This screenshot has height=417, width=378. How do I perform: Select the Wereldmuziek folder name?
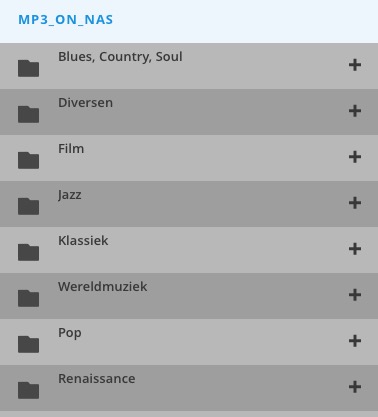pyautogui.click(x=103, y=286)
